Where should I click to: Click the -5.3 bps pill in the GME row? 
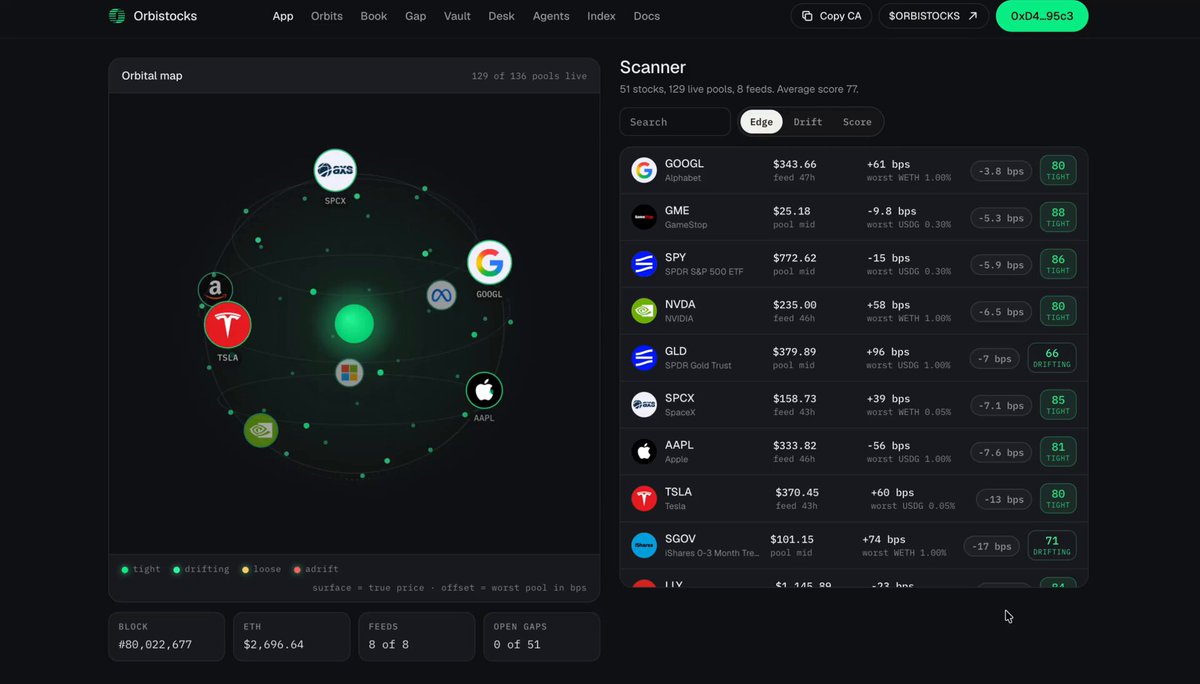click(1001, 218)
